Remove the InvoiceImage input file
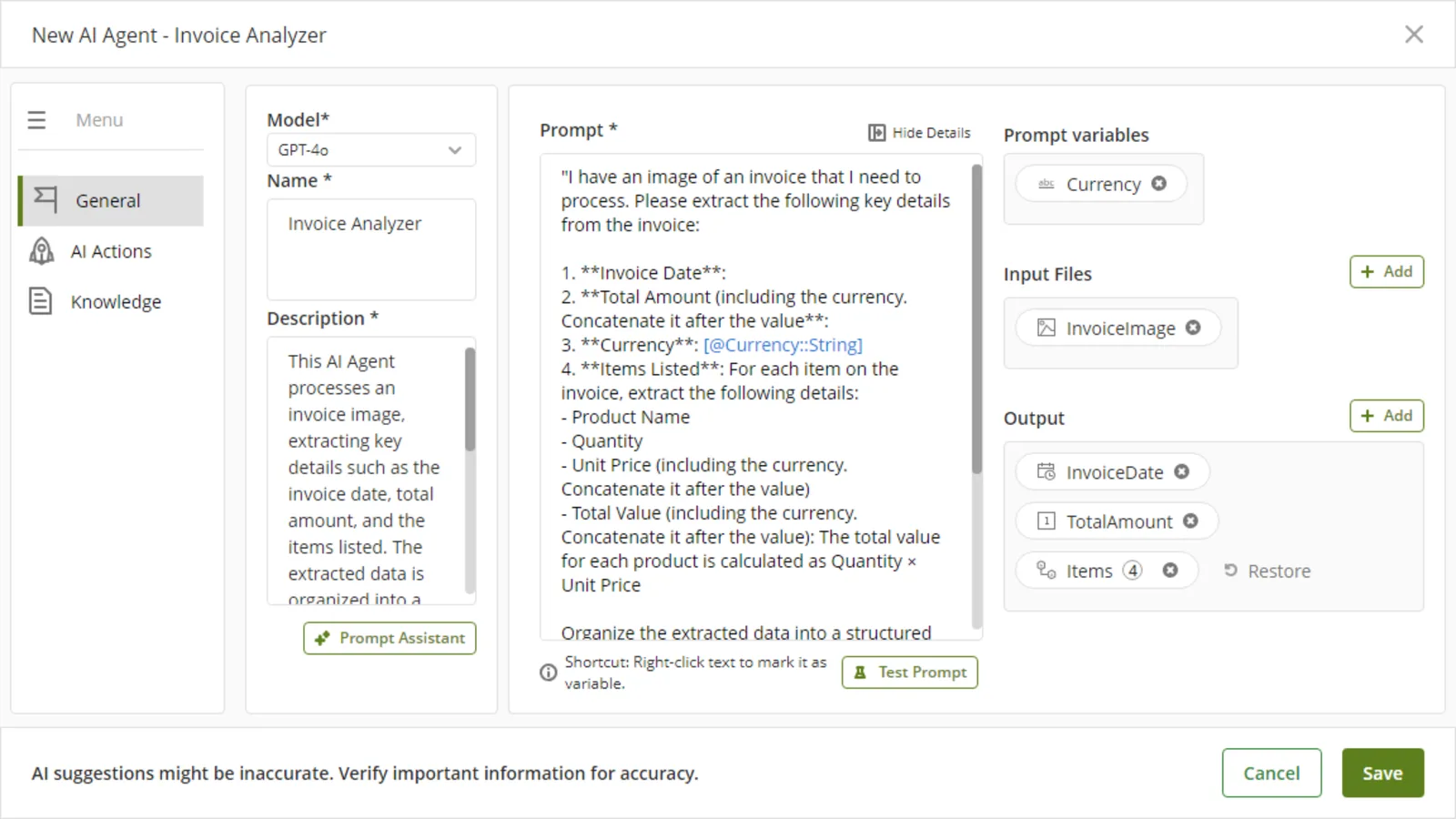Screen dimensions: 1456x819 point(1193,328)
